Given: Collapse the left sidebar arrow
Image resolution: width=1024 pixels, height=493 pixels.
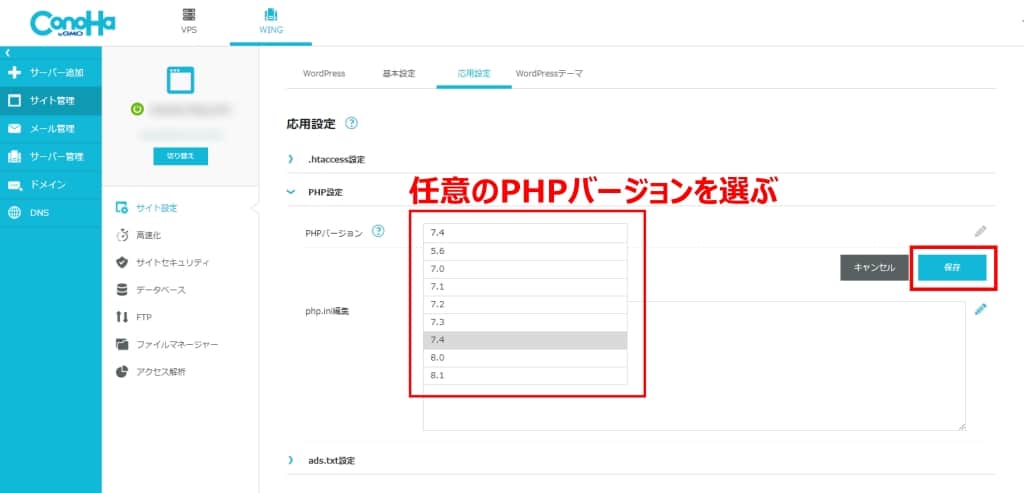Looking at the screenshot, I should [x=7, y=52].
